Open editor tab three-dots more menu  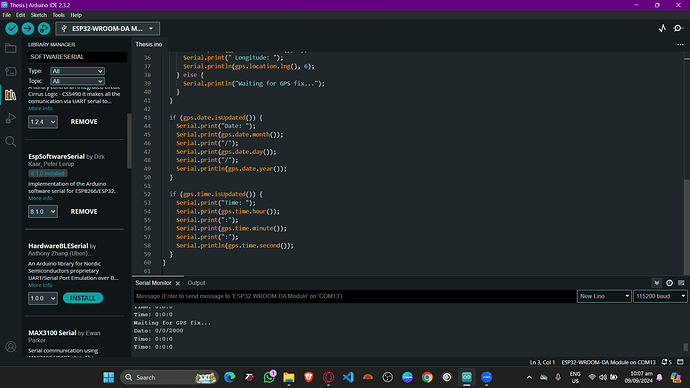680,44
